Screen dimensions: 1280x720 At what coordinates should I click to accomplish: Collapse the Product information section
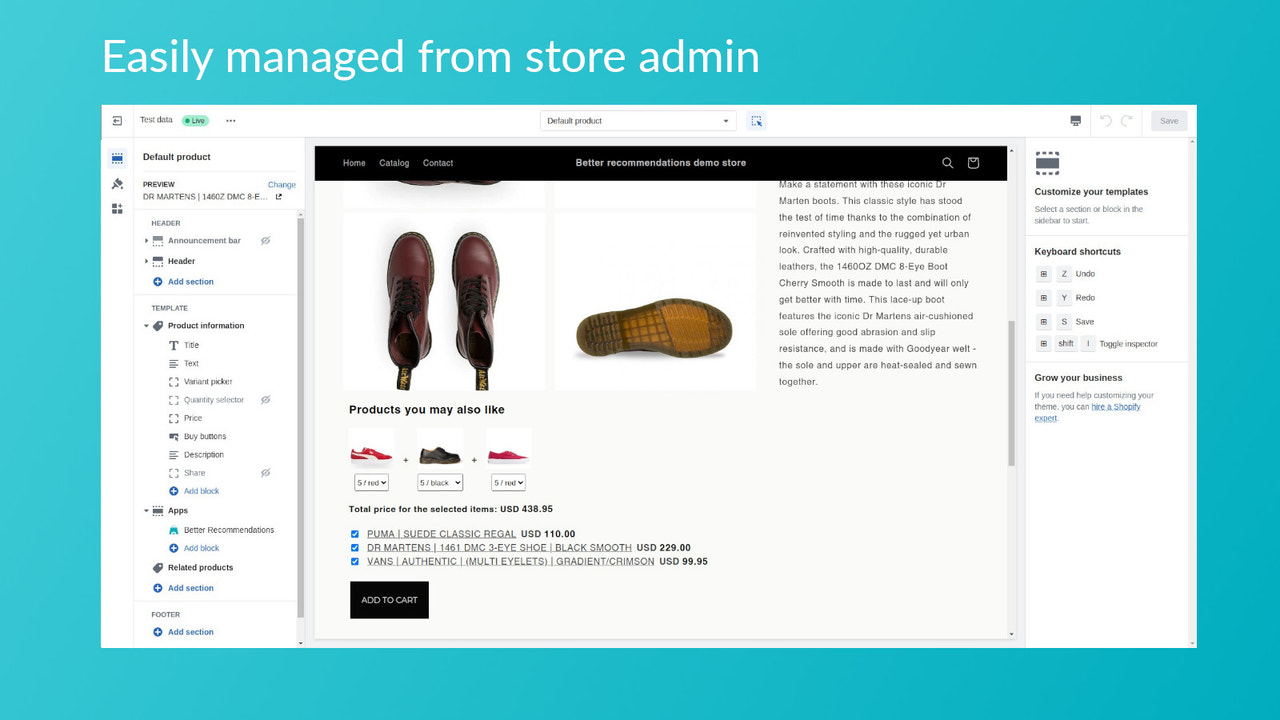point(146,325)
